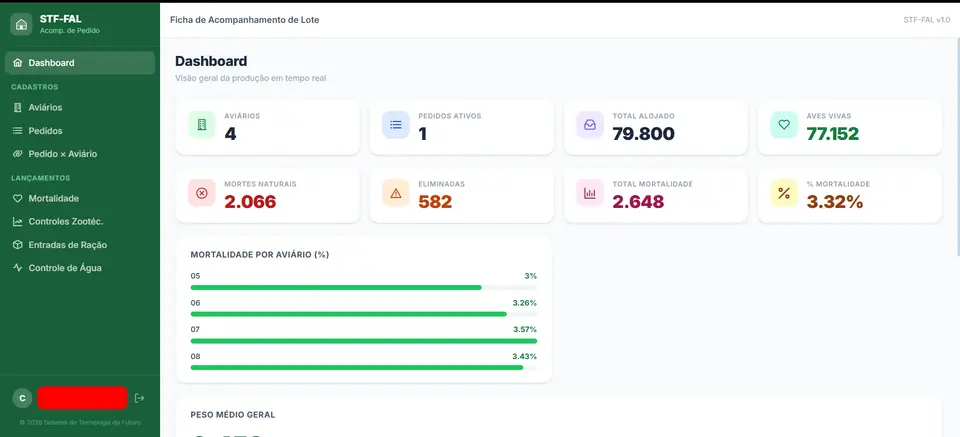960x437 pixels.
Task: Click the Mortes Naturais circled-X icon
Action: 201,193
